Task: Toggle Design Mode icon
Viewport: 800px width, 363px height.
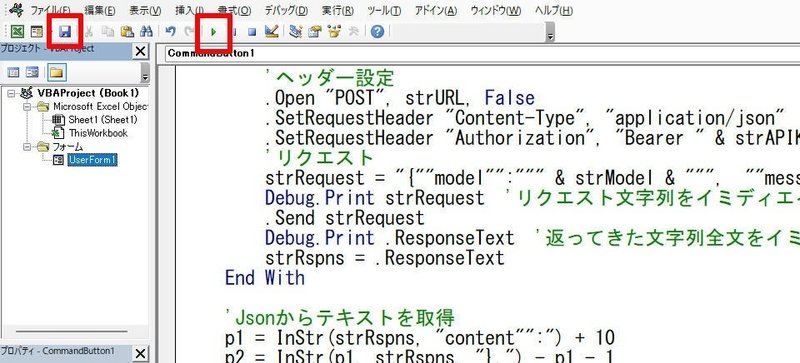Action: click(271, 32)
